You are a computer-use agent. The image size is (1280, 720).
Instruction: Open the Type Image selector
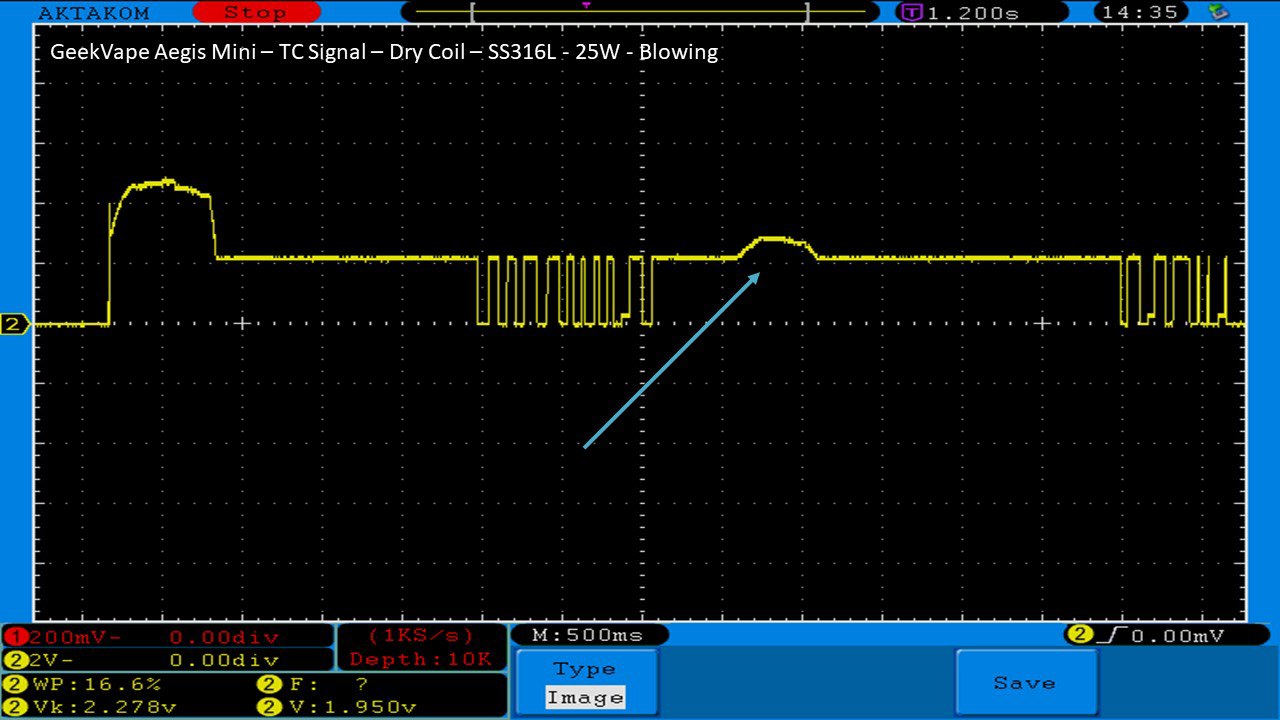tap(587, 684)
